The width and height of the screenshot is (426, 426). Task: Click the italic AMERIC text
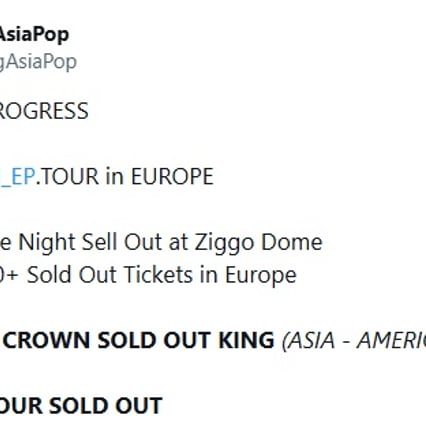pyautogui.click(x=391, y=341)
